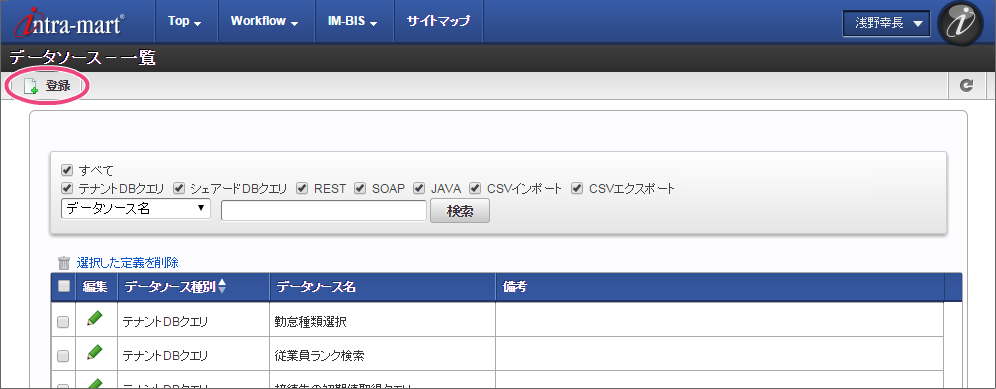This screenshot has height=389, width=996.
Task: Toggle the シェアードDBクエリ checkbox
Action: click(x=179, y=189)
